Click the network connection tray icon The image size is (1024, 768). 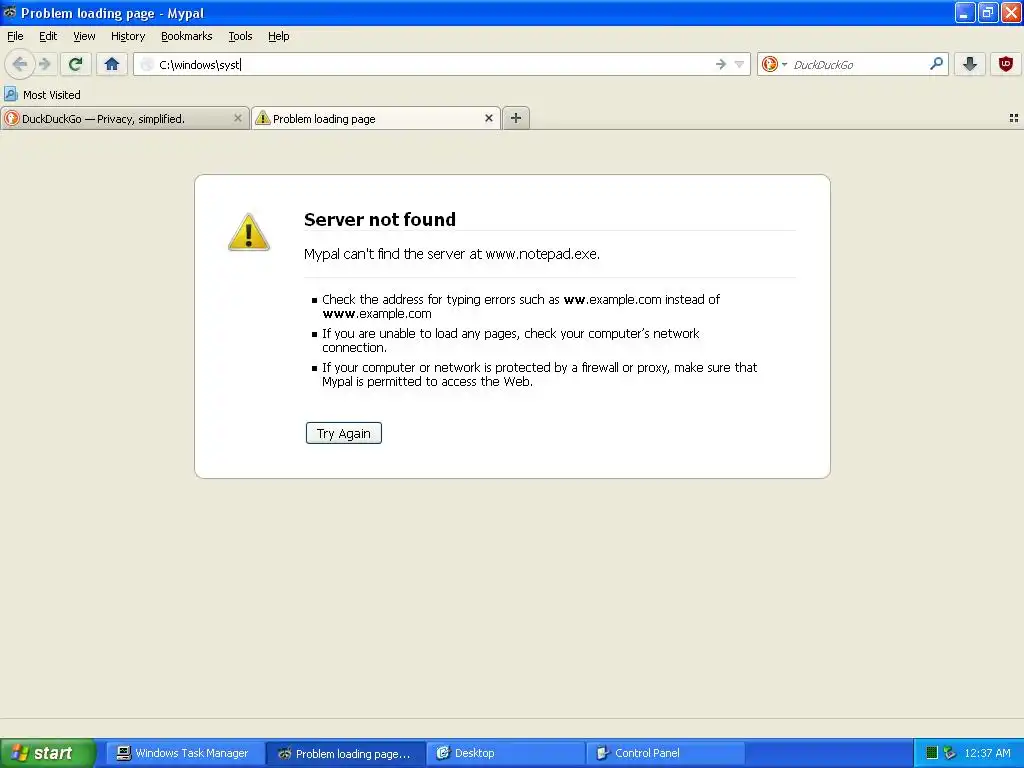point(950,753)
